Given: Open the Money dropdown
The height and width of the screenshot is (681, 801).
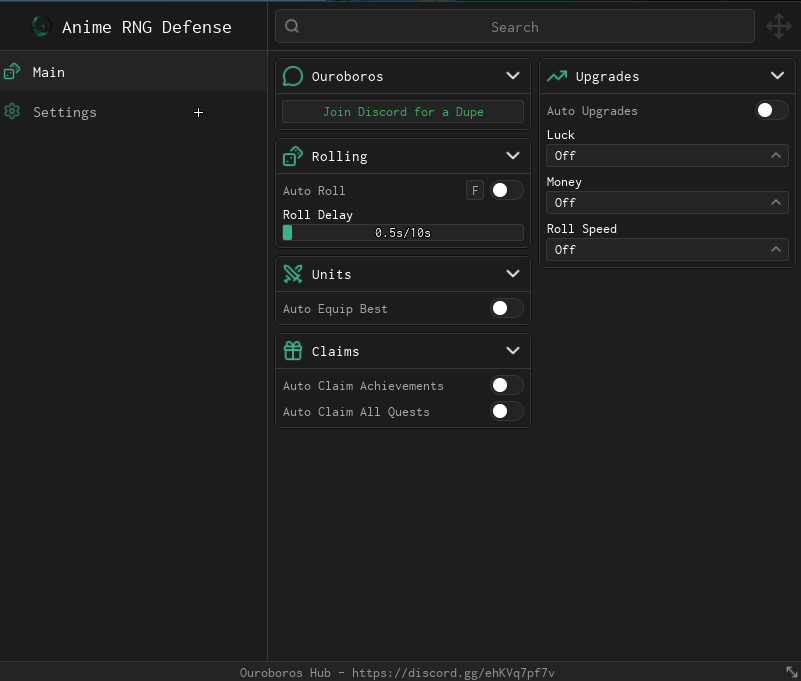Looking at the screenshot, I should (x=667, y=203).
